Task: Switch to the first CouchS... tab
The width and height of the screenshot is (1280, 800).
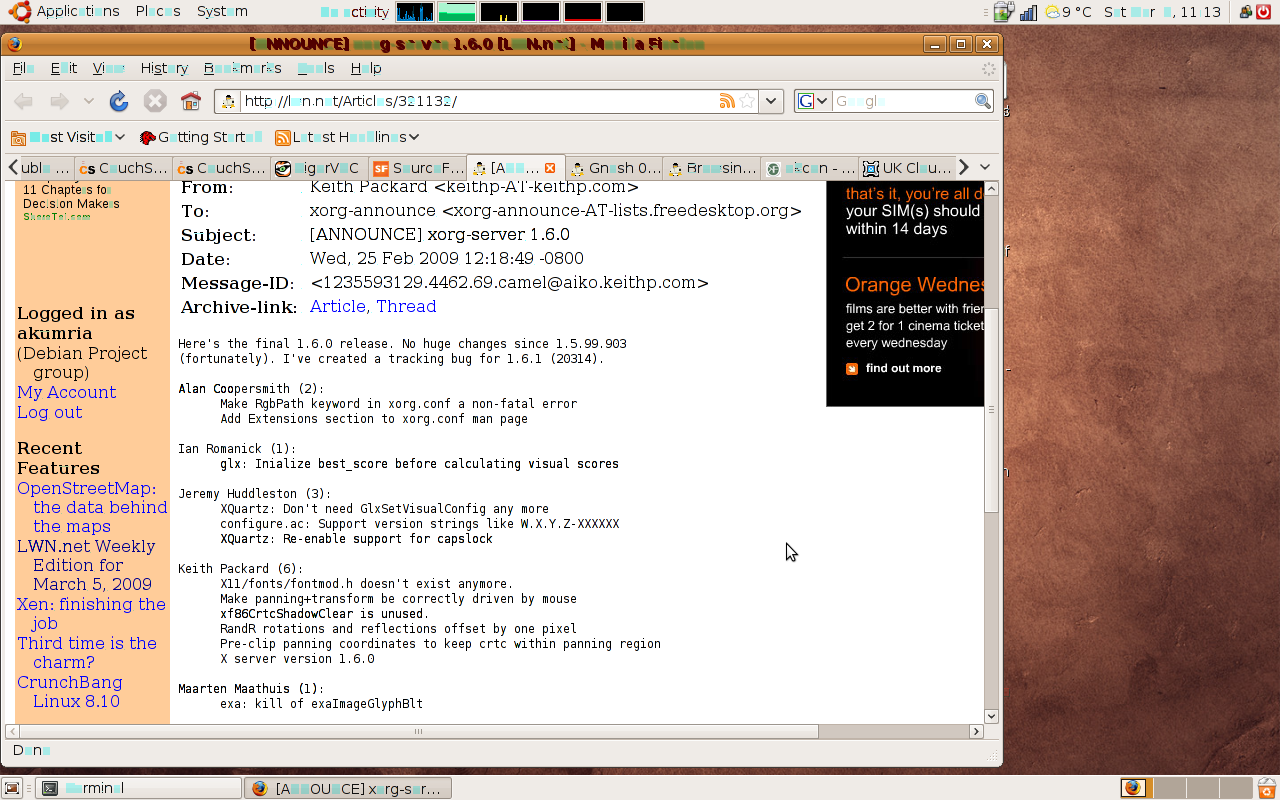Action: click(123, 168)
